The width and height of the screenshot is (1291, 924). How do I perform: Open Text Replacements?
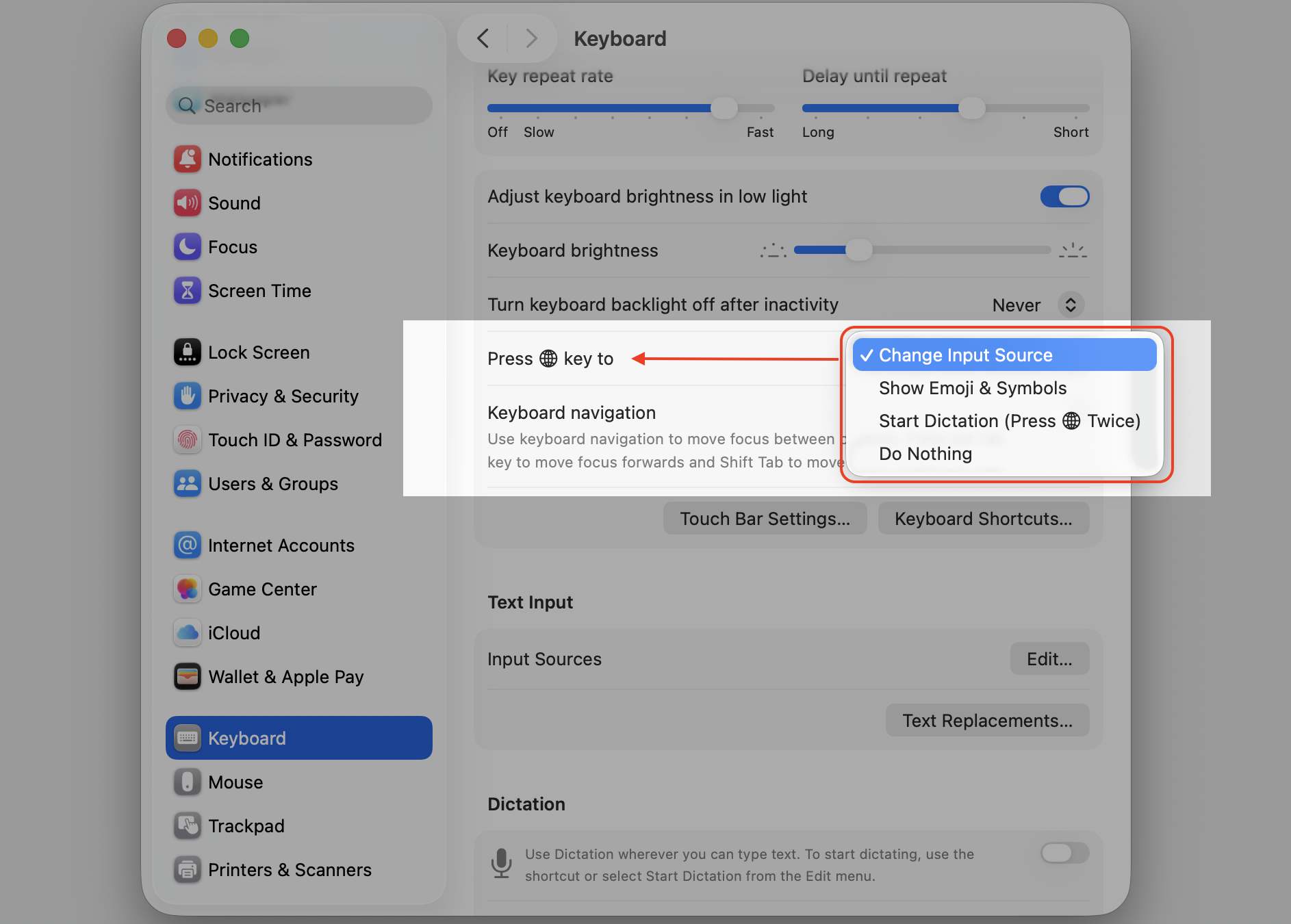coord(987,720)
